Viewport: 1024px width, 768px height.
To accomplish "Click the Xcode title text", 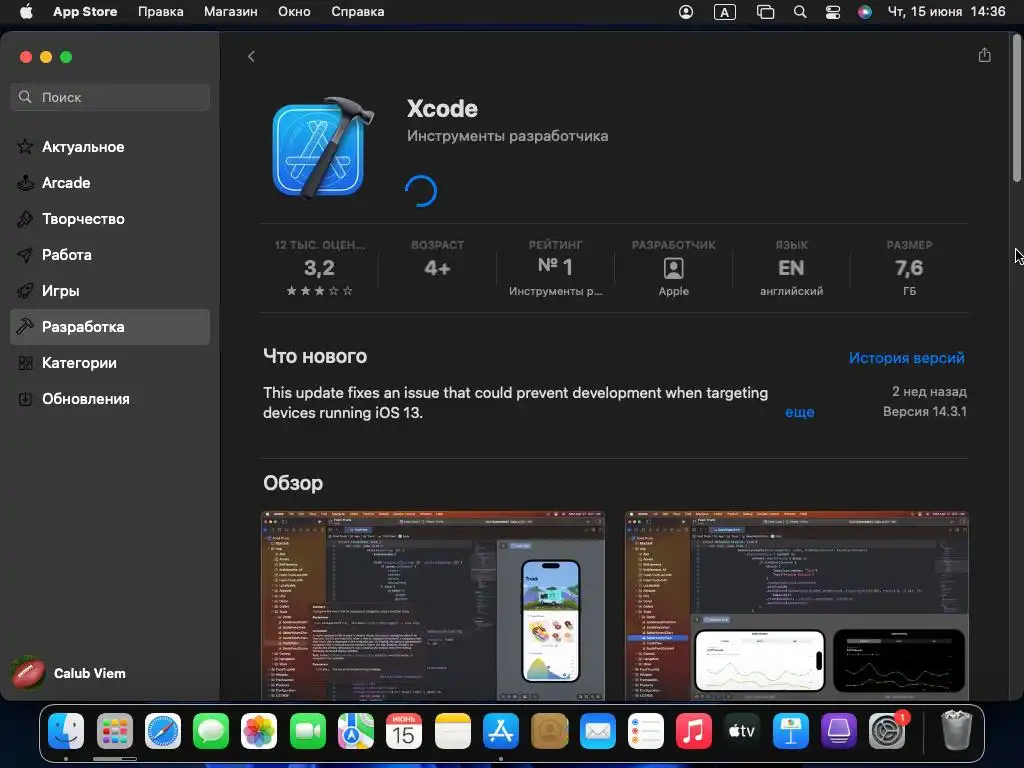I will (x=442, y=108).
